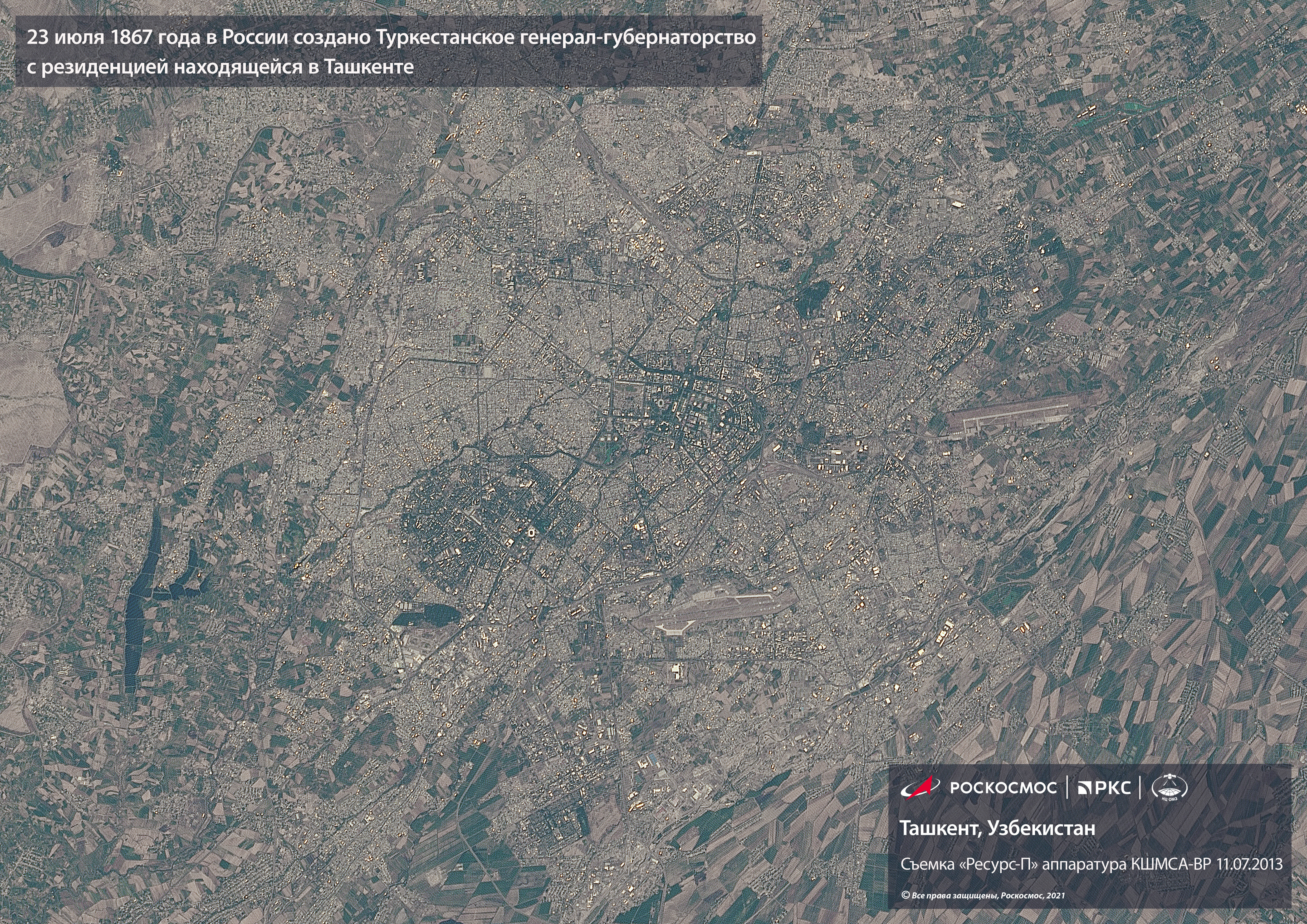Click the РКС company logo
Viewport: 1307px width, 924px height.
(x=1104, y=788)
